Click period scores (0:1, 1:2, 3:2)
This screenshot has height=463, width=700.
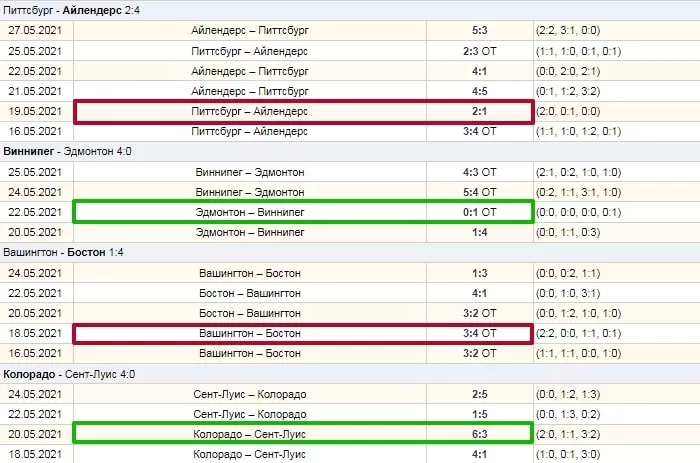point(568,92)
